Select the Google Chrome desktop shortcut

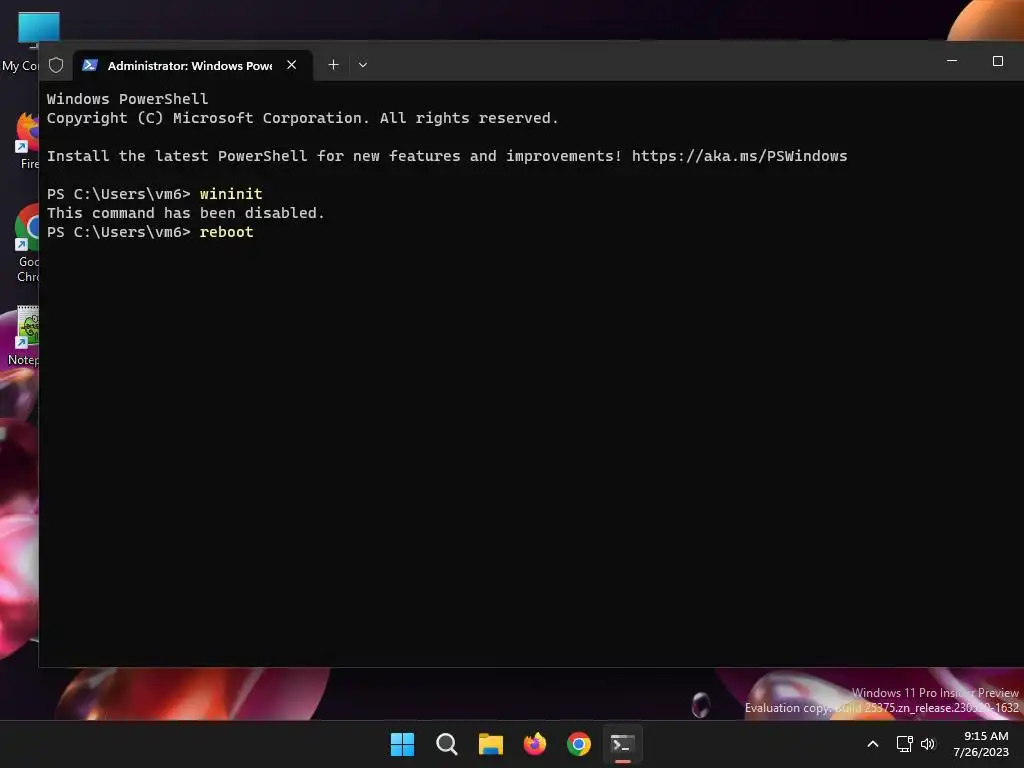25,243
